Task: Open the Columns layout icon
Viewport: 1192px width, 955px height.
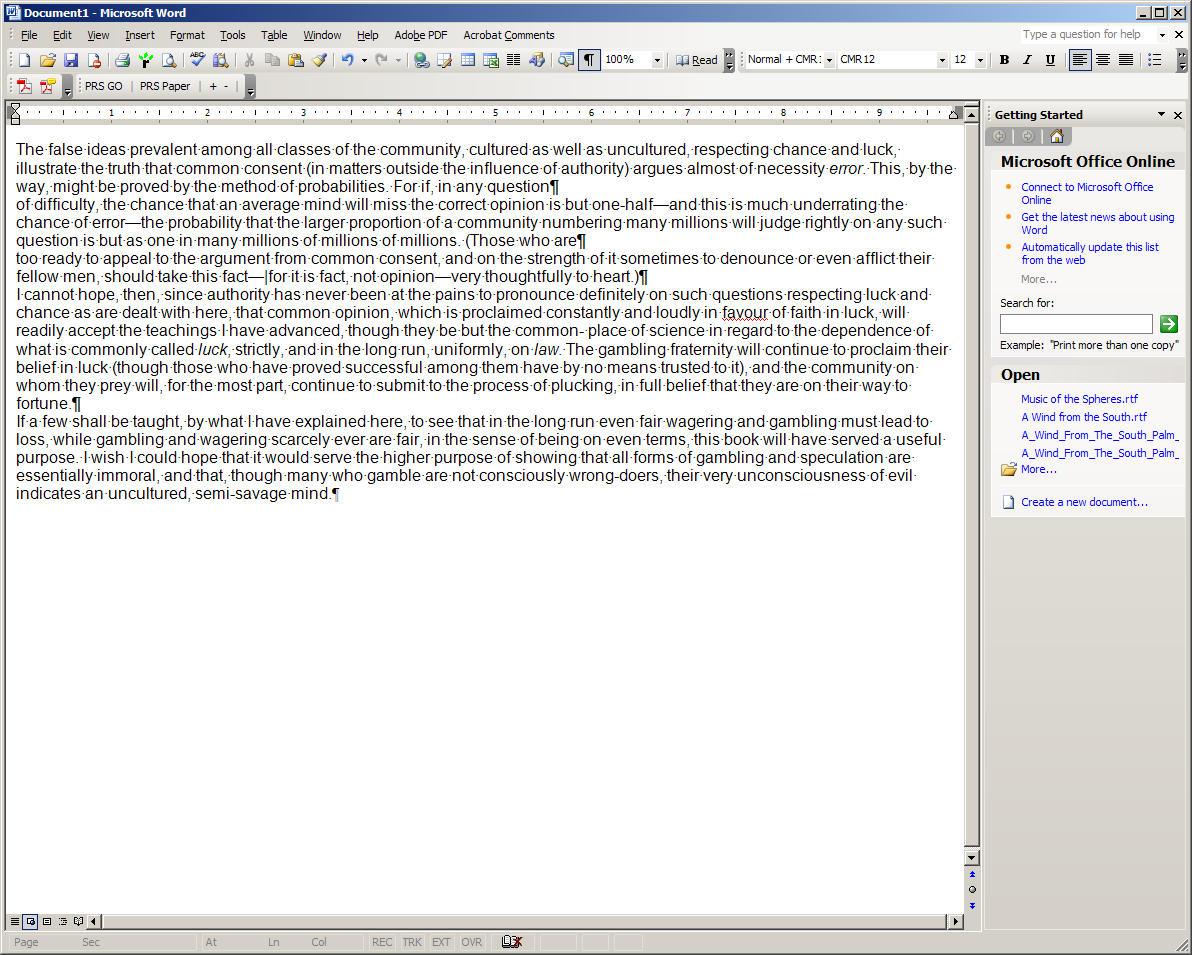Action: [514, 60]
